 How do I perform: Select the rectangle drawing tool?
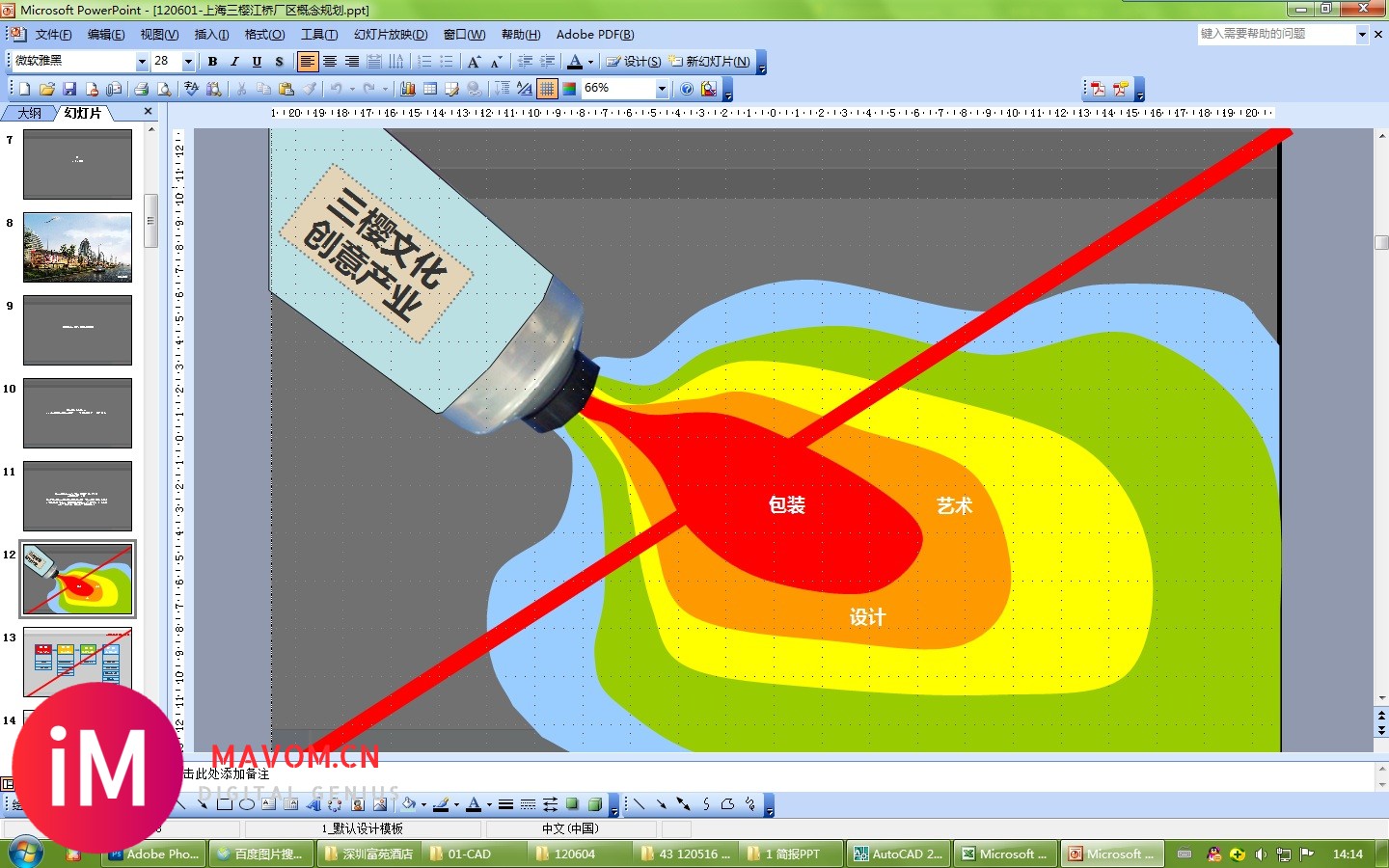[x=225, y=804]
